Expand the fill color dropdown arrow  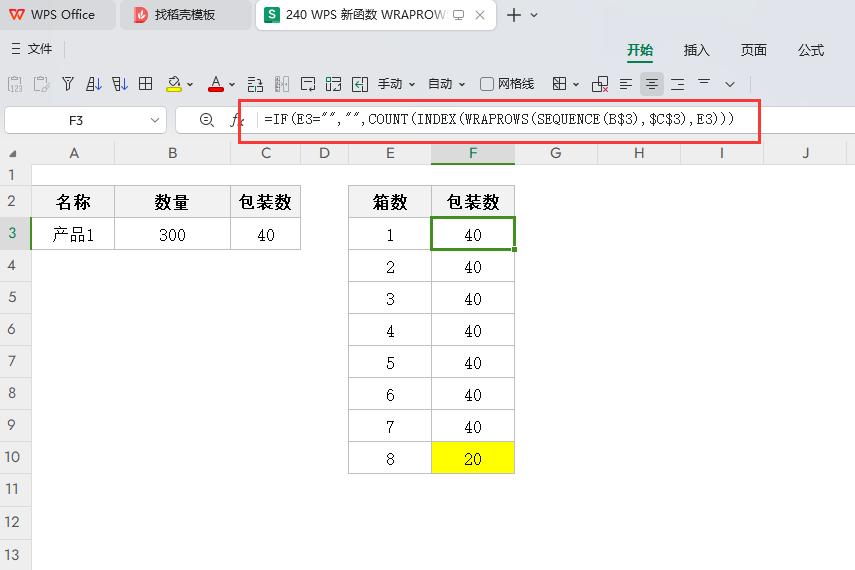click(x=190, y=85)
